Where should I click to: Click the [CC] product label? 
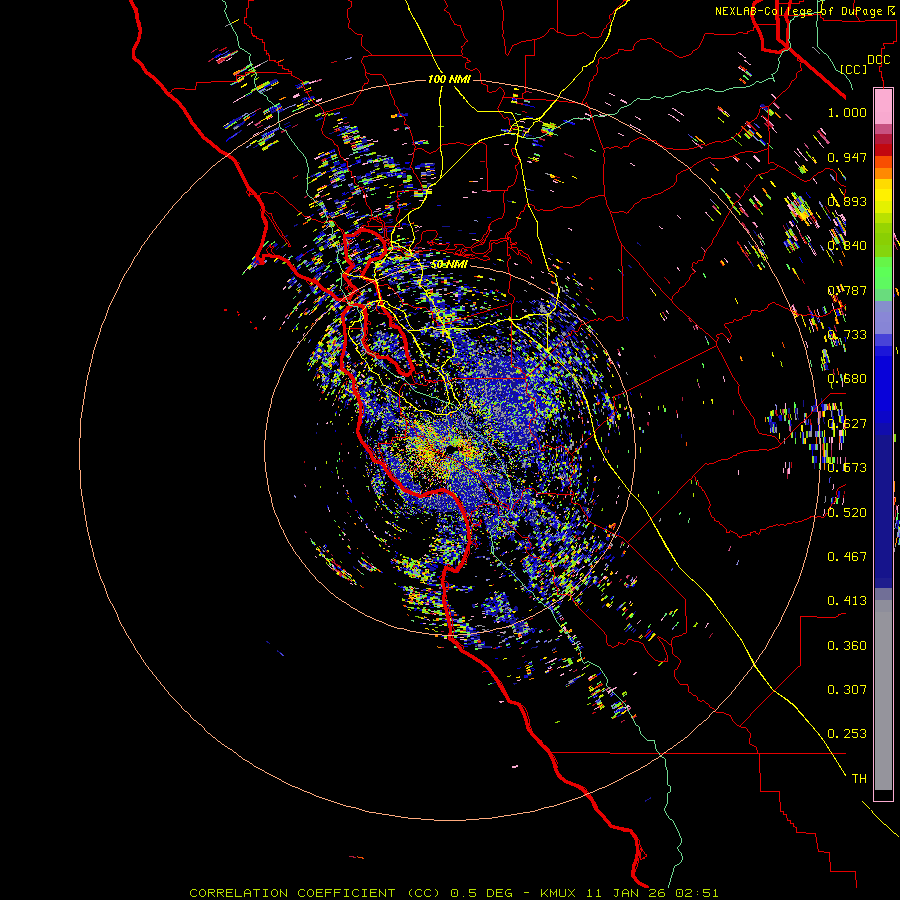click(854, 69)
